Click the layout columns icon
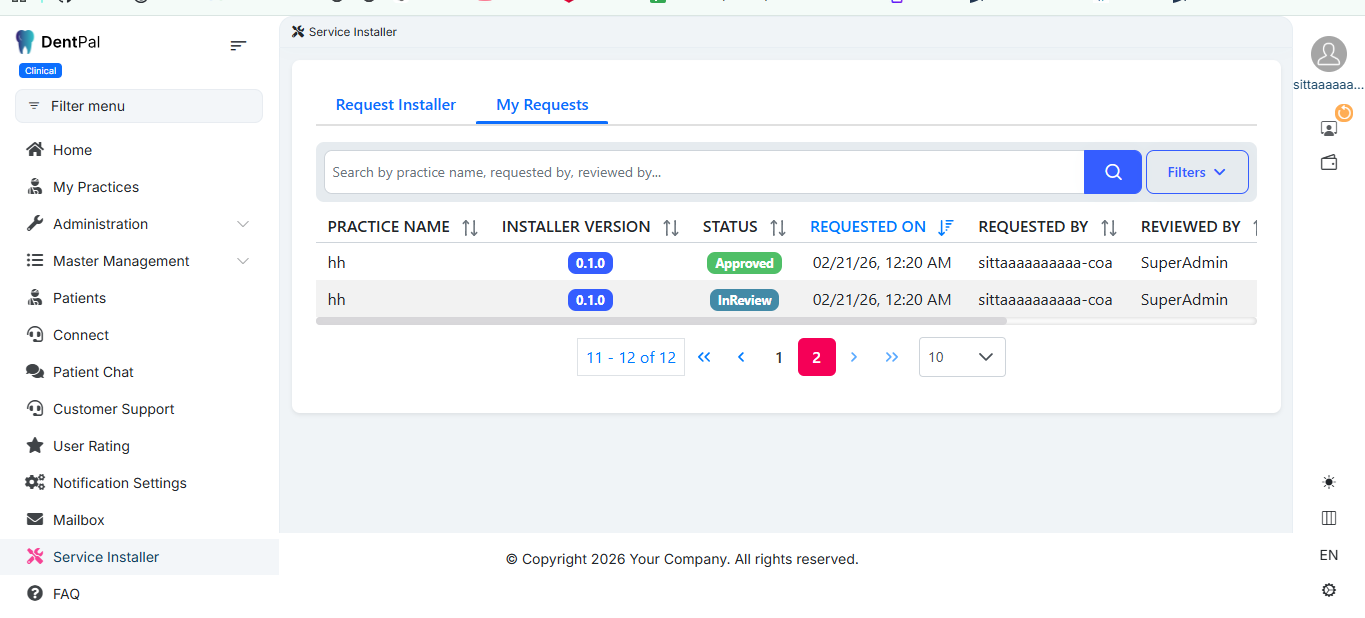The height and width of the screenshot is (618, 1365). pos(1328,518)
